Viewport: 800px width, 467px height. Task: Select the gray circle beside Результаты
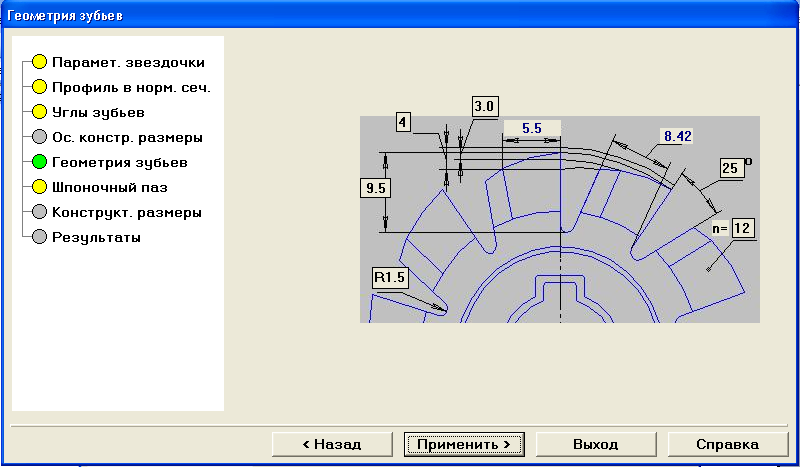click(x=39, y=237)
